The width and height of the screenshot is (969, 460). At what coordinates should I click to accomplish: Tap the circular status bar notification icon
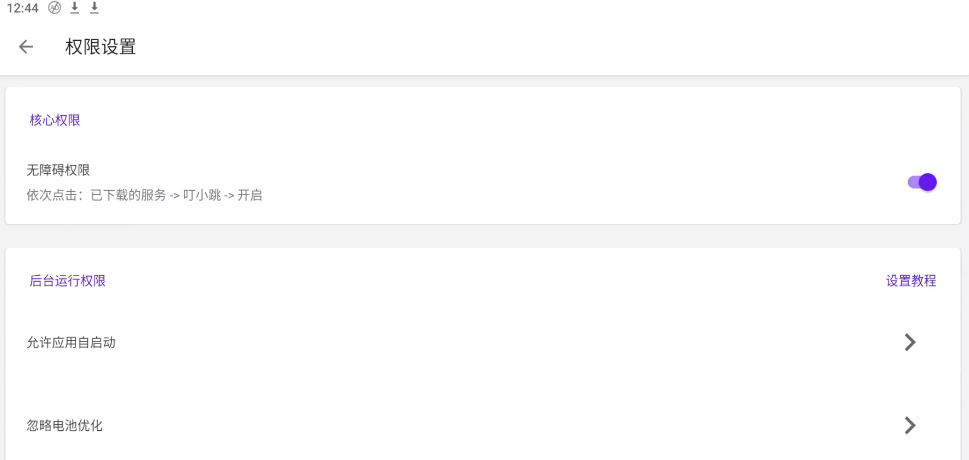(x=55, y=8)
